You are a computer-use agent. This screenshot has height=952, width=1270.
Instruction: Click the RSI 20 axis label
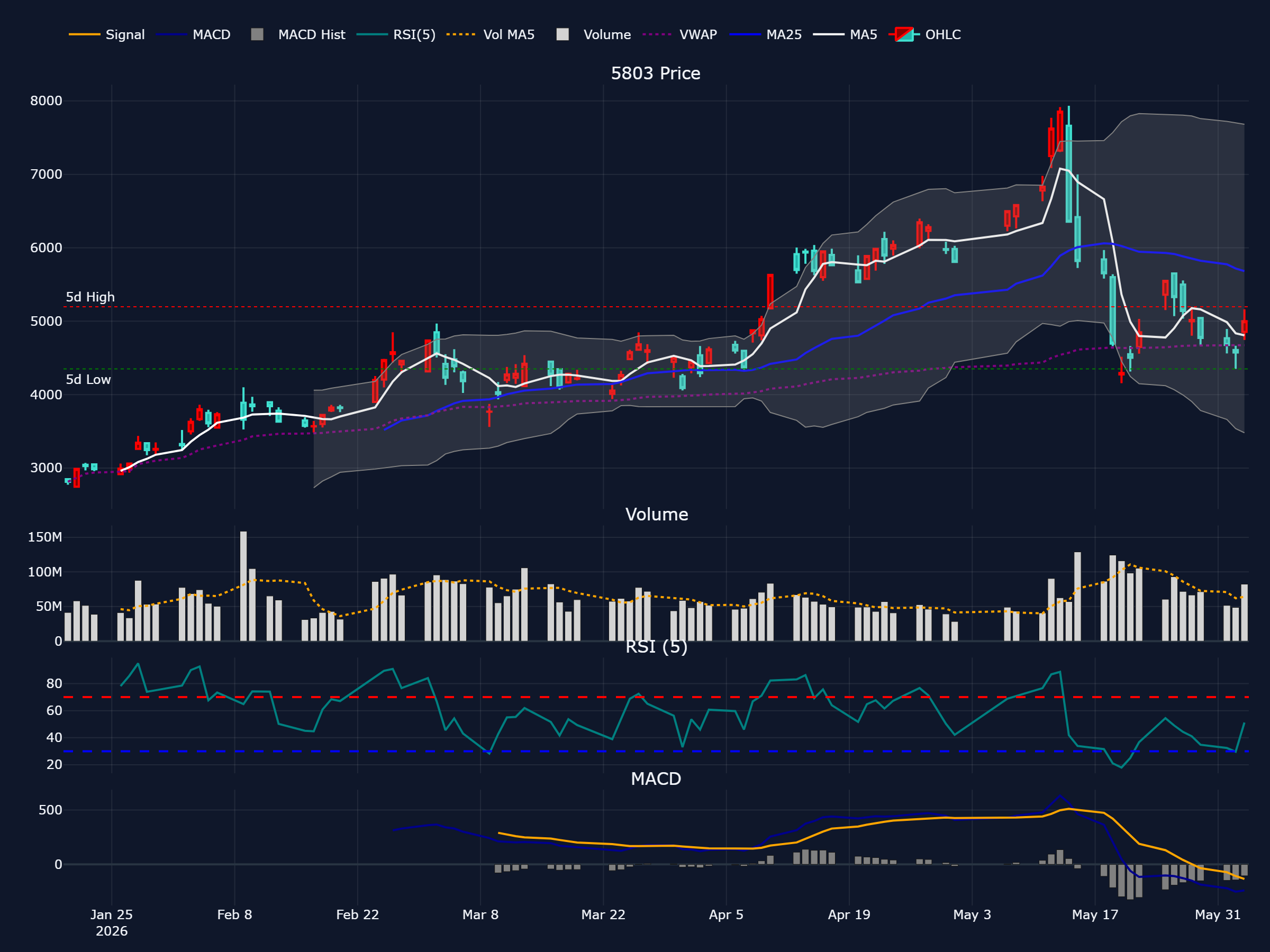pyautogui.click(x=54, y=764)
